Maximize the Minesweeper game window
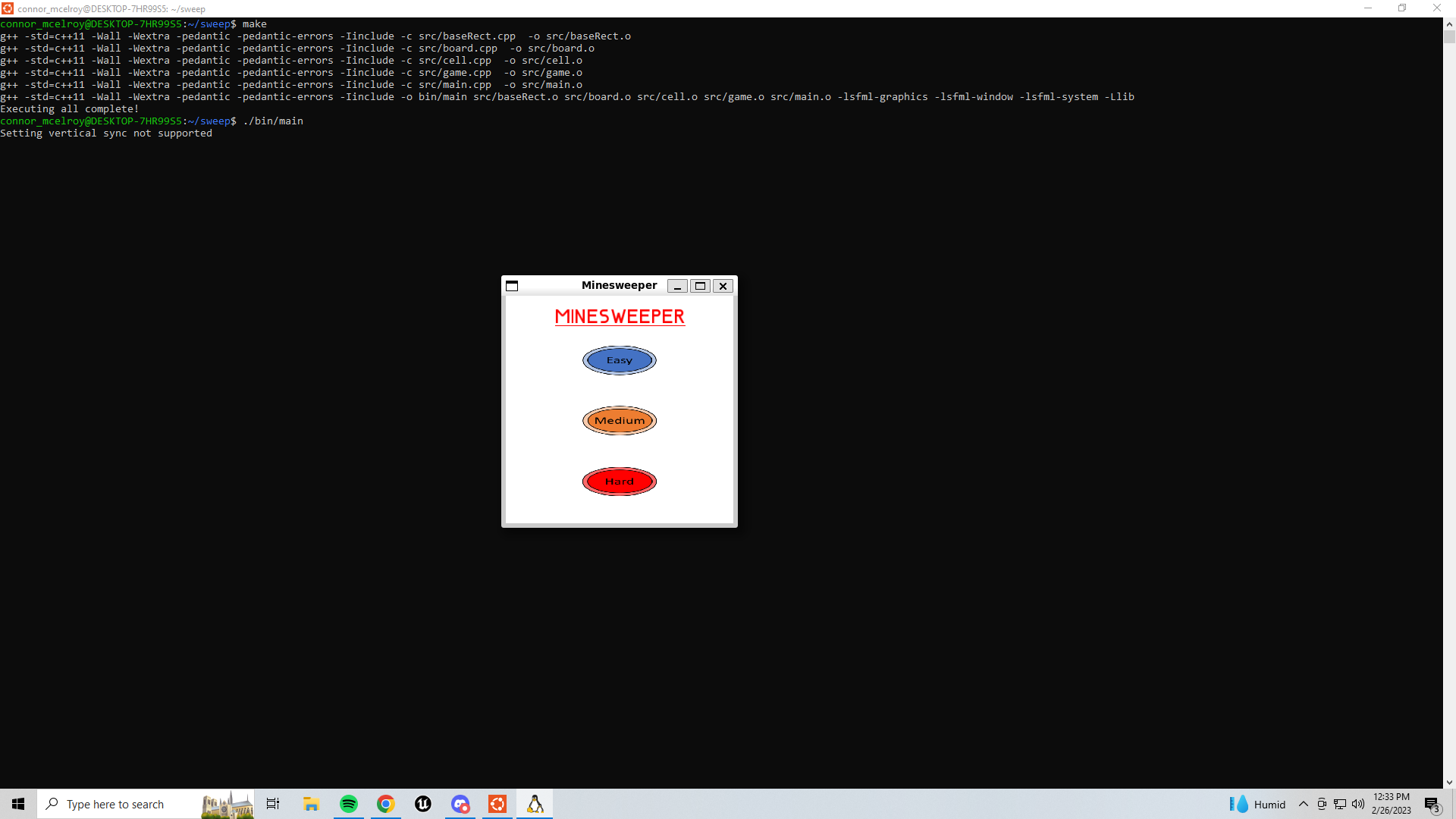1456x819 pixels. point(700,286)
